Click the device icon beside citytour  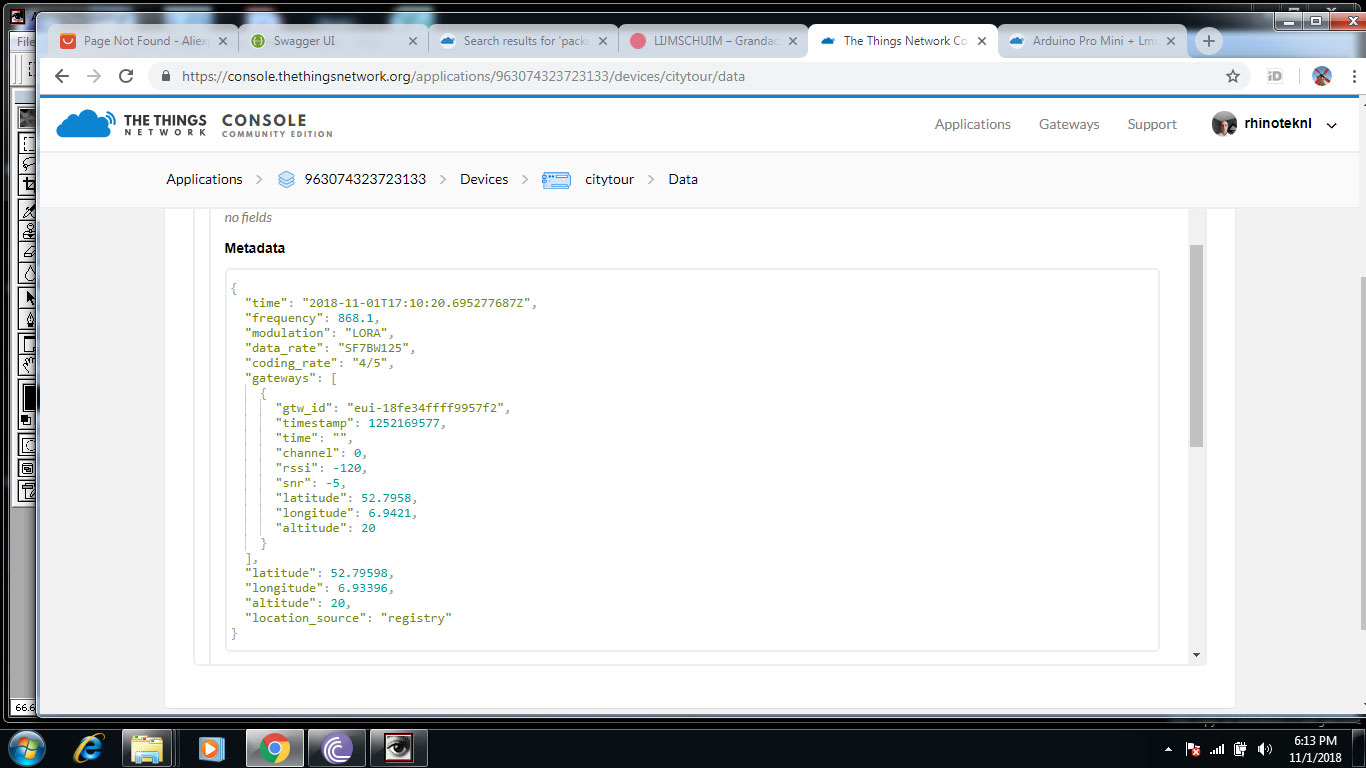pos(556,180)
